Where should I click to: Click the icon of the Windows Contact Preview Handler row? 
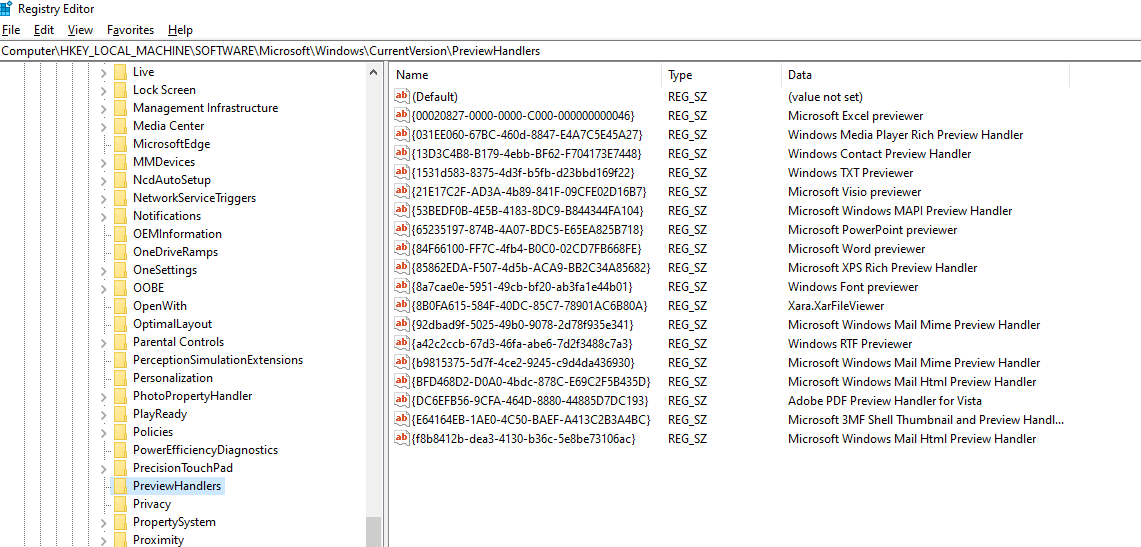(x=402, y=153)
